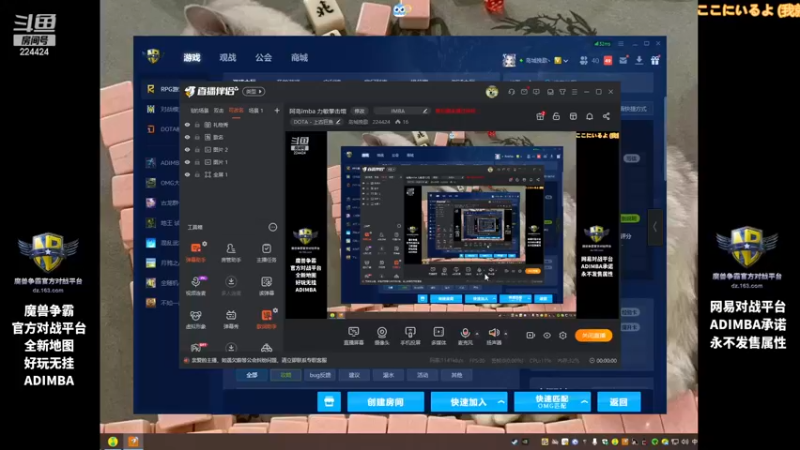Screen dimensions: 800x450
Task: Click the side panel collapse chevron in the battle platform
Action: click(655, 227)
